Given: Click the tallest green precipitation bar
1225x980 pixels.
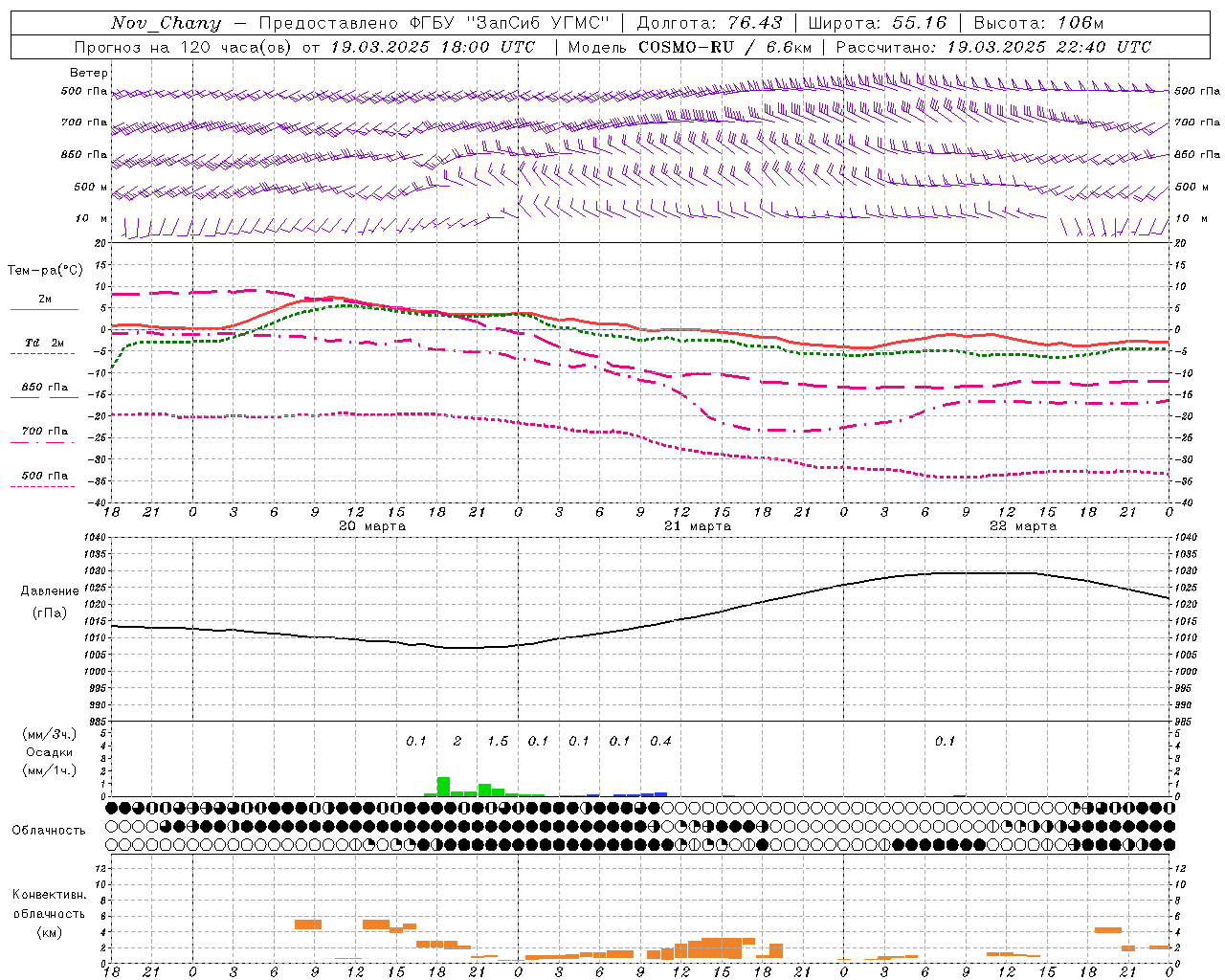Looking at the screenshot, I should pos(443,787).
